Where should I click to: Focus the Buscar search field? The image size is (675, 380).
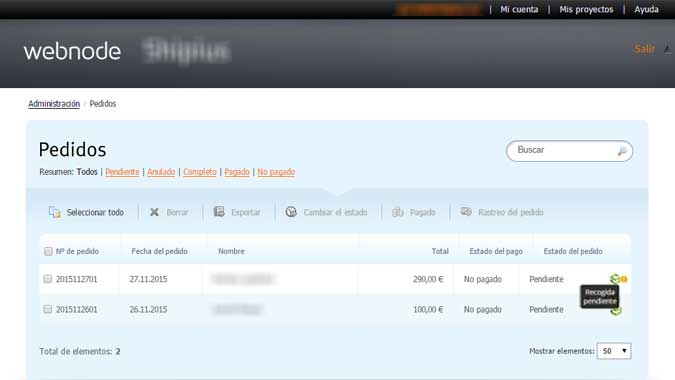569,151
